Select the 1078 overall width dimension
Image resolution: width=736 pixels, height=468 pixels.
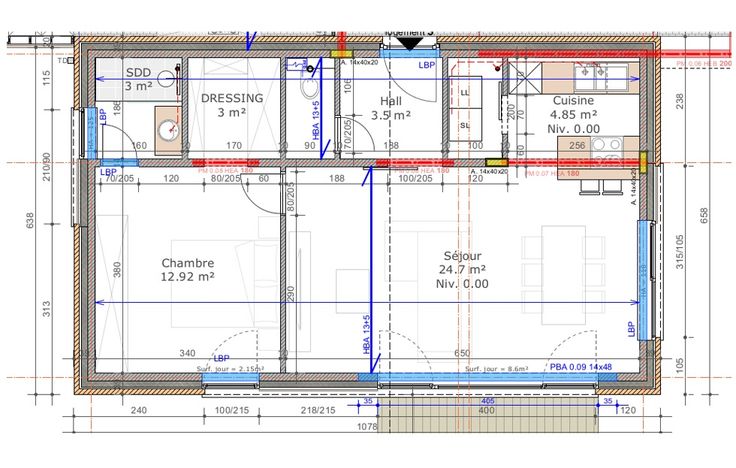[365, 427]
